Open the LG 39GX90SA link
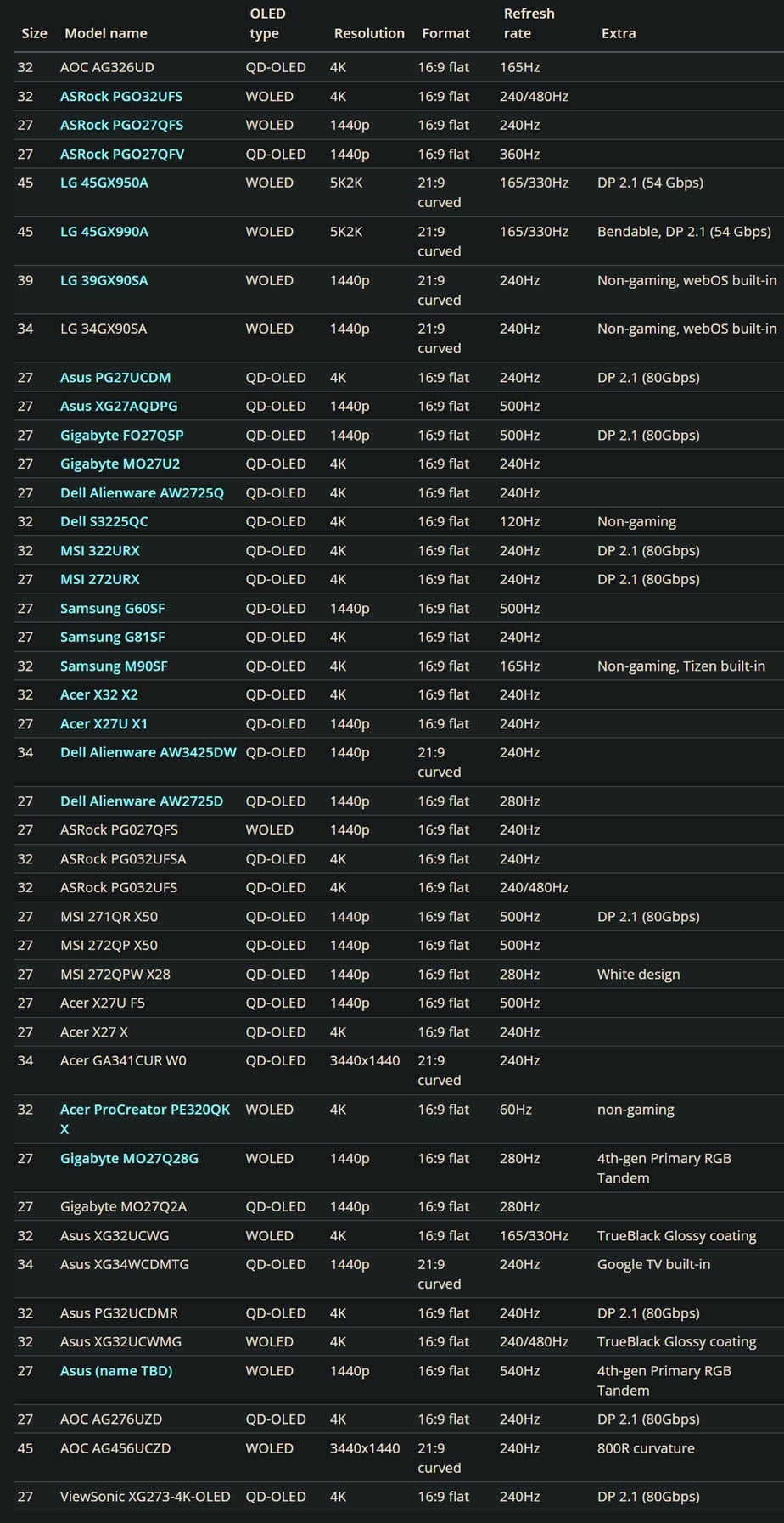Screen dimensions: 784x1523 coord(104,280)
